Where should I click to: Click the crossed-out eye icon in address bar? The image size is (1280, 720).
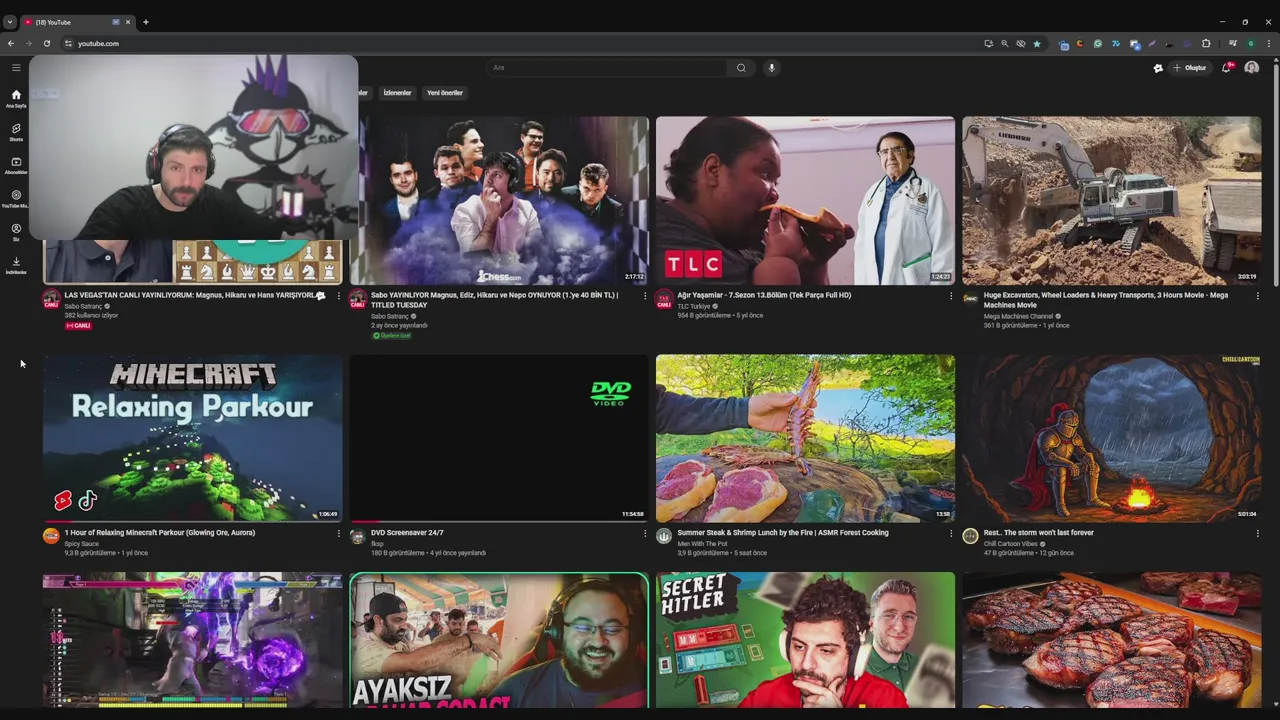pos(1021,43)
